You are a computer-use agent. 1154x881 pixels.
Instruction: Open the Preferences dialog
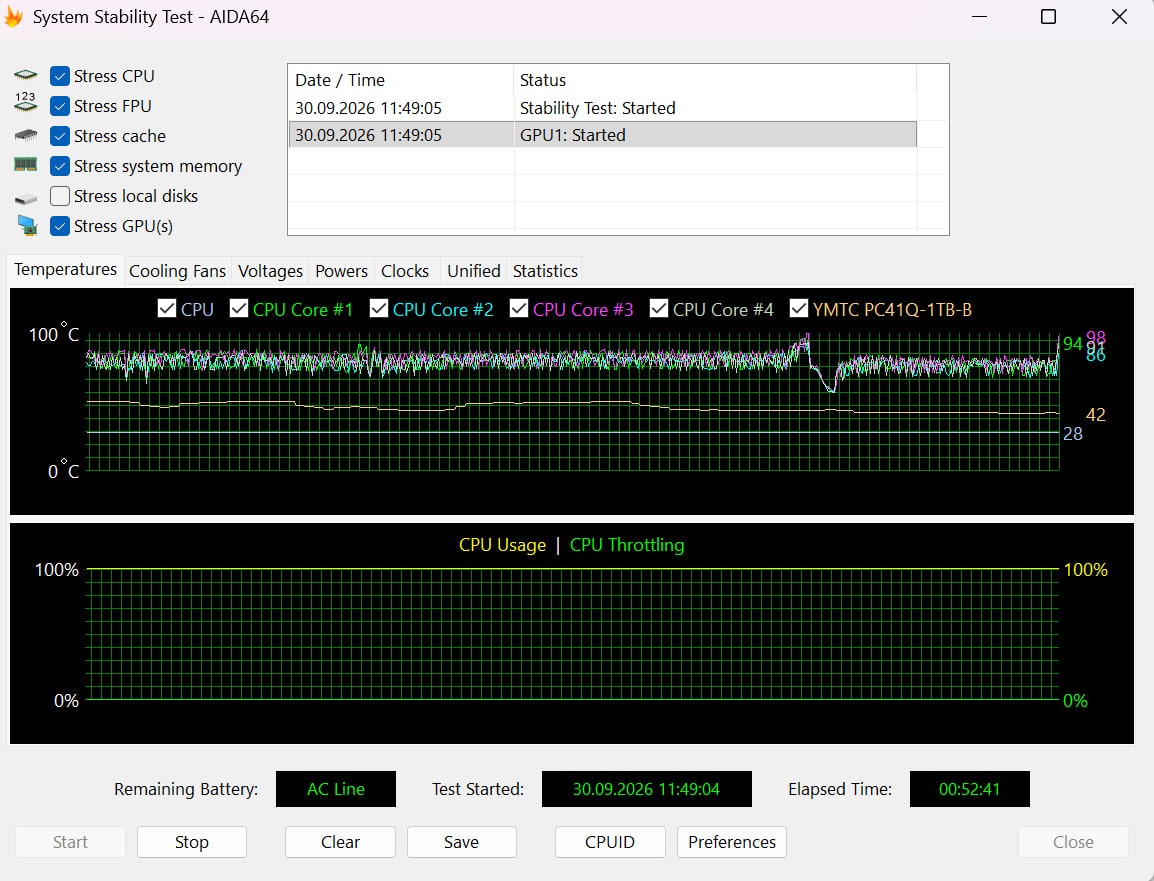732,842
